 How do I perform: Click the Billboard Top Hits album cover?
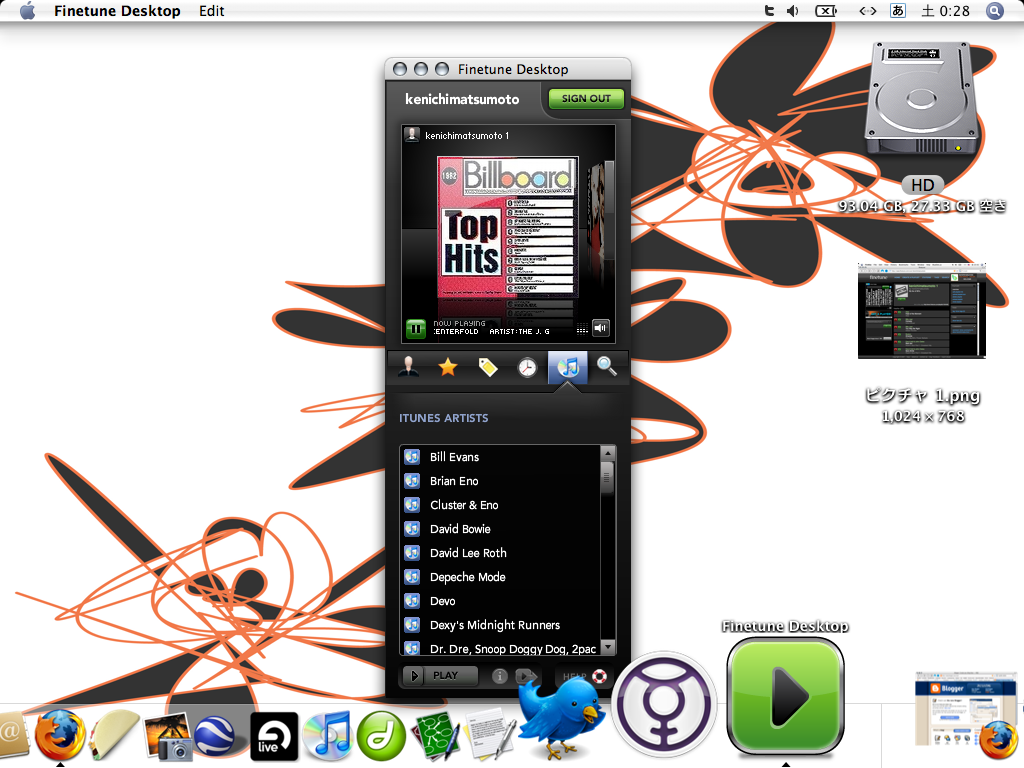click(x=508, y=227)
